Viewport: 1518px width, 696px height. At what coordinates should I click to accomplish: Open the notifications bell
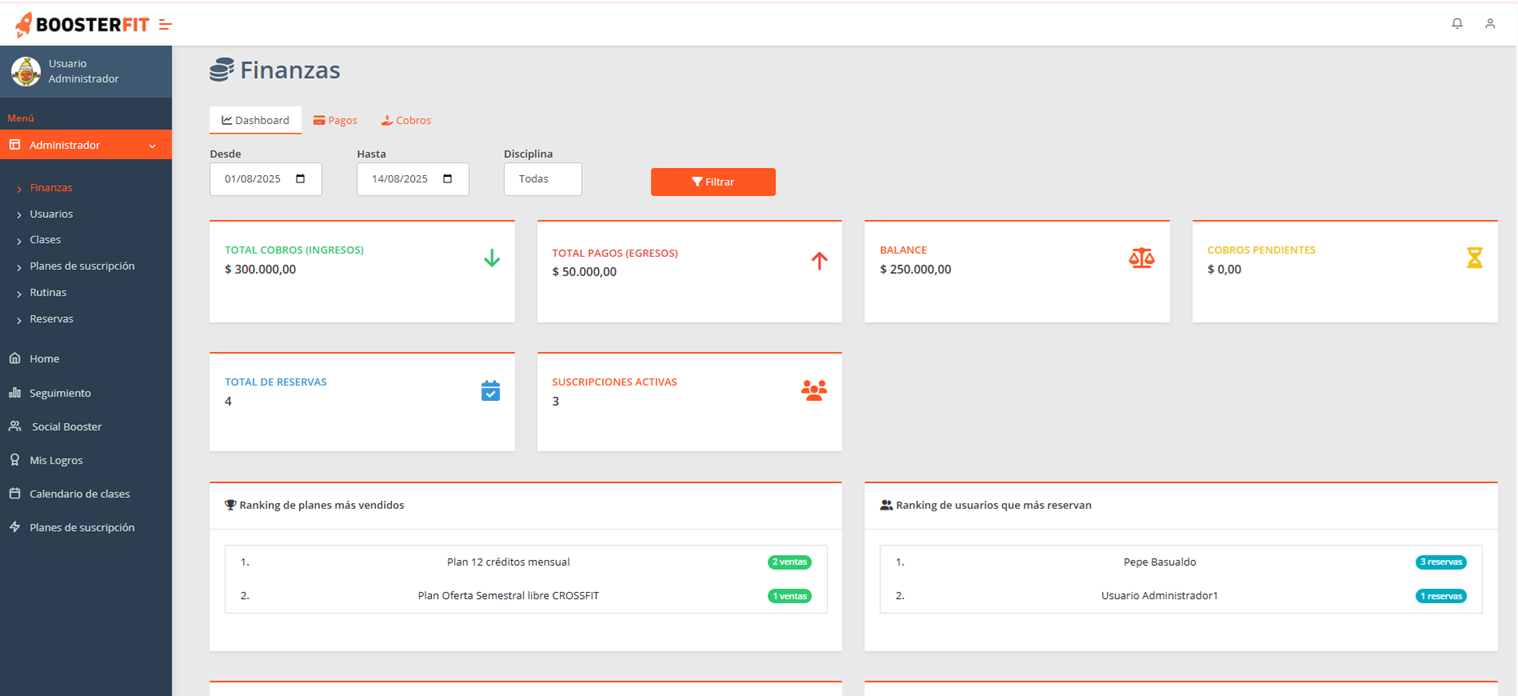point(1457,23)
